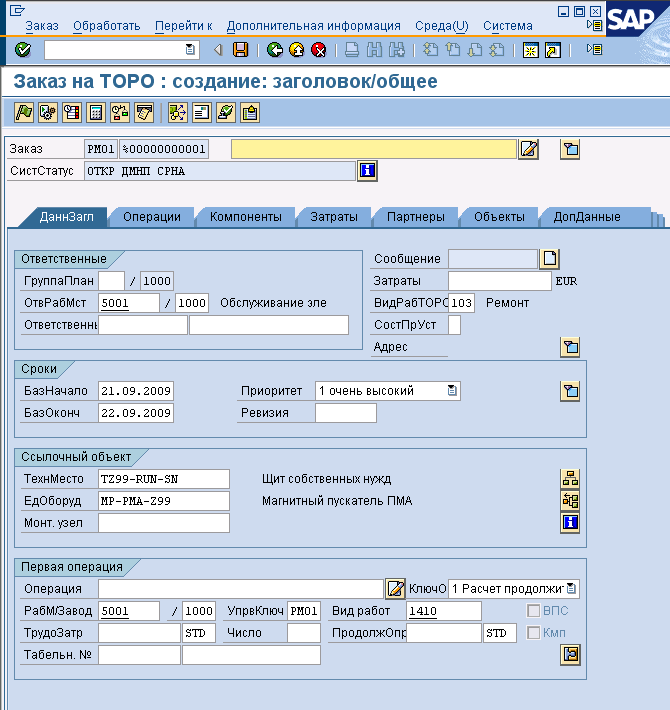The image size is (670, 710).
Task: Click the gear settings application toolbar icon
Action: [x=48, y=112]
